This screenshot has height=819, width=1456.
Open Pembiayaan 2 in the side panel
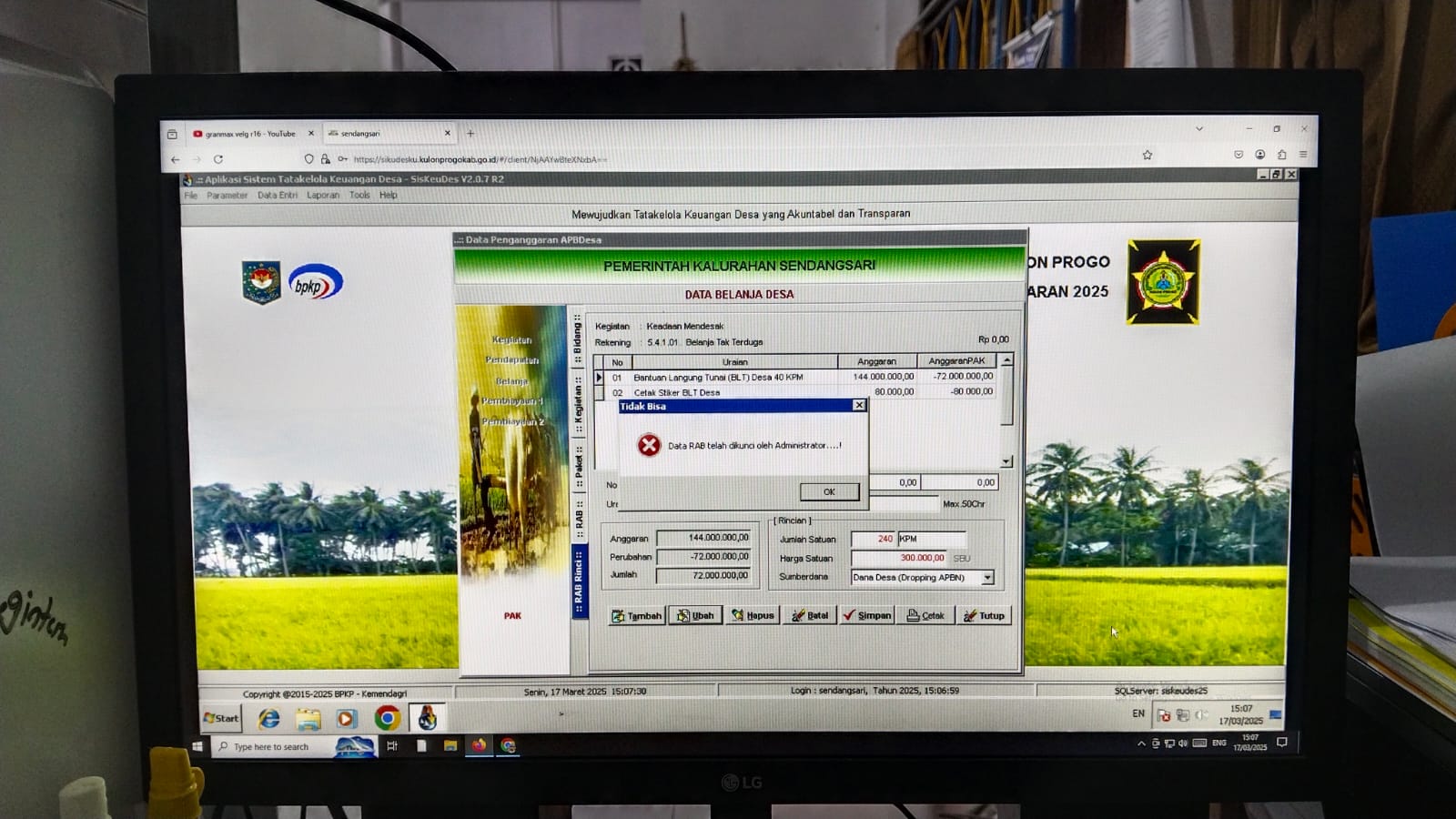[x=512, y=422]
